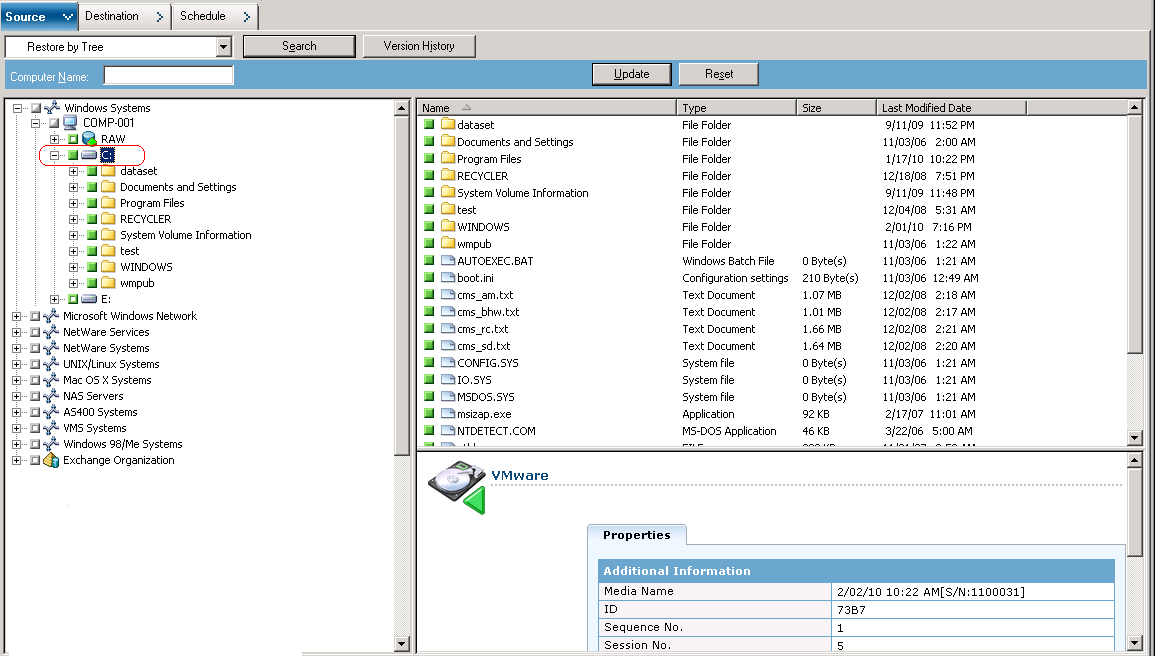1155x656 pixels.
Task: Expand the NAS Servers tree node
Action: click(x=17, y=396)
